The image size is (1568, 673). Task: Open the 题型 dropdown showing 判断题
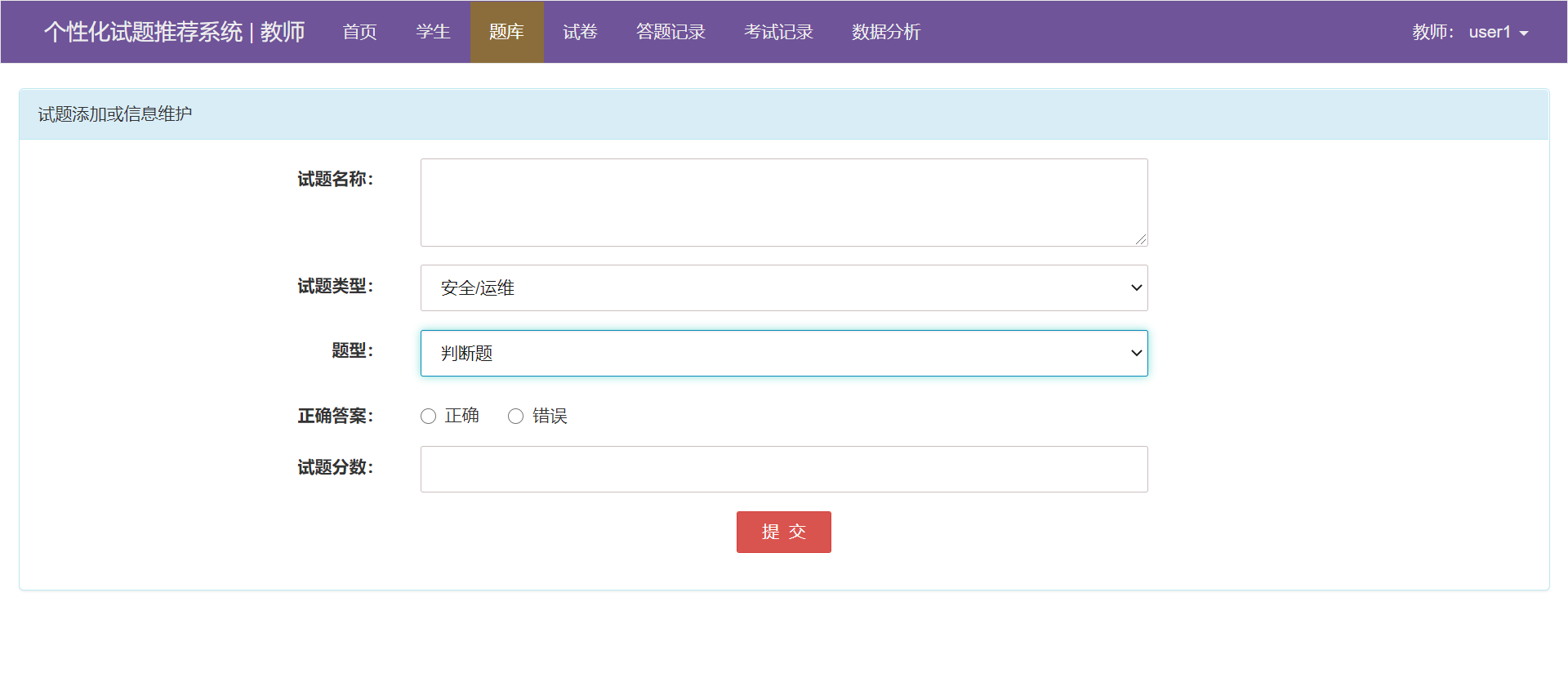tap(784, 353)
